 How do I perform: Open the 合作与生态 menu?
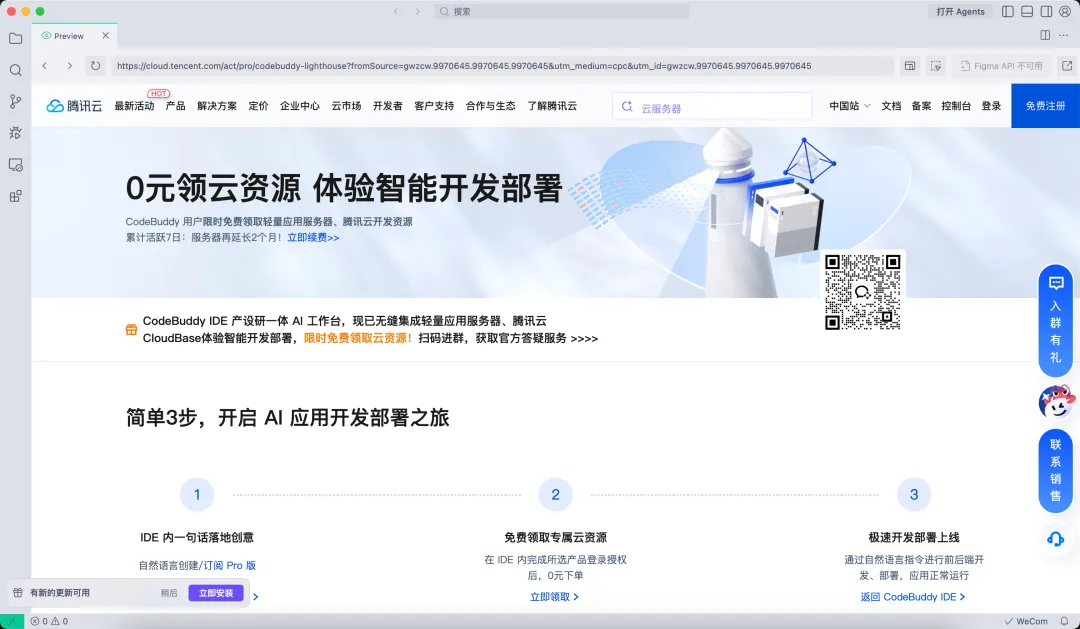[490, 106]
